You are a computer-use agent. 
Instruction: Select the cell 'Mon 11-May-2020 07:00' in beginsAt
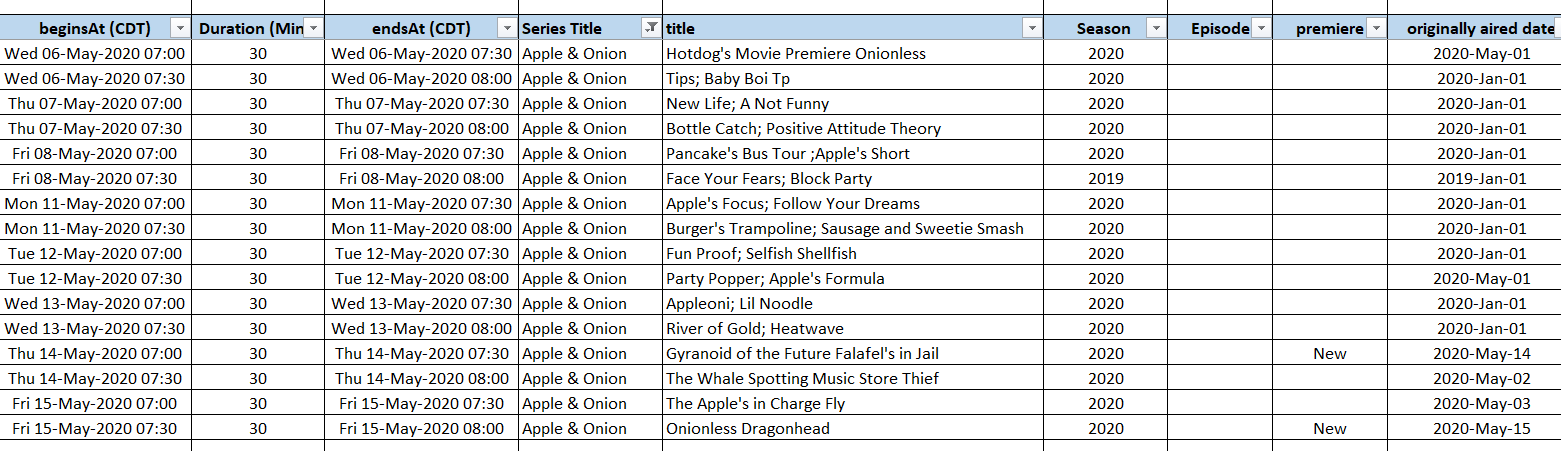[95, 204]
